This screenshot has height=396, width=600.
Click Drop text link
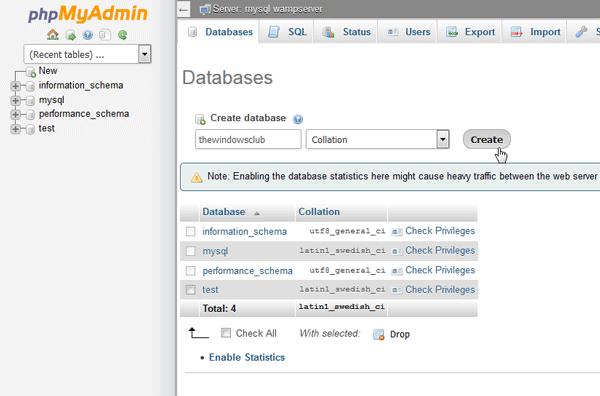(400, 334)
